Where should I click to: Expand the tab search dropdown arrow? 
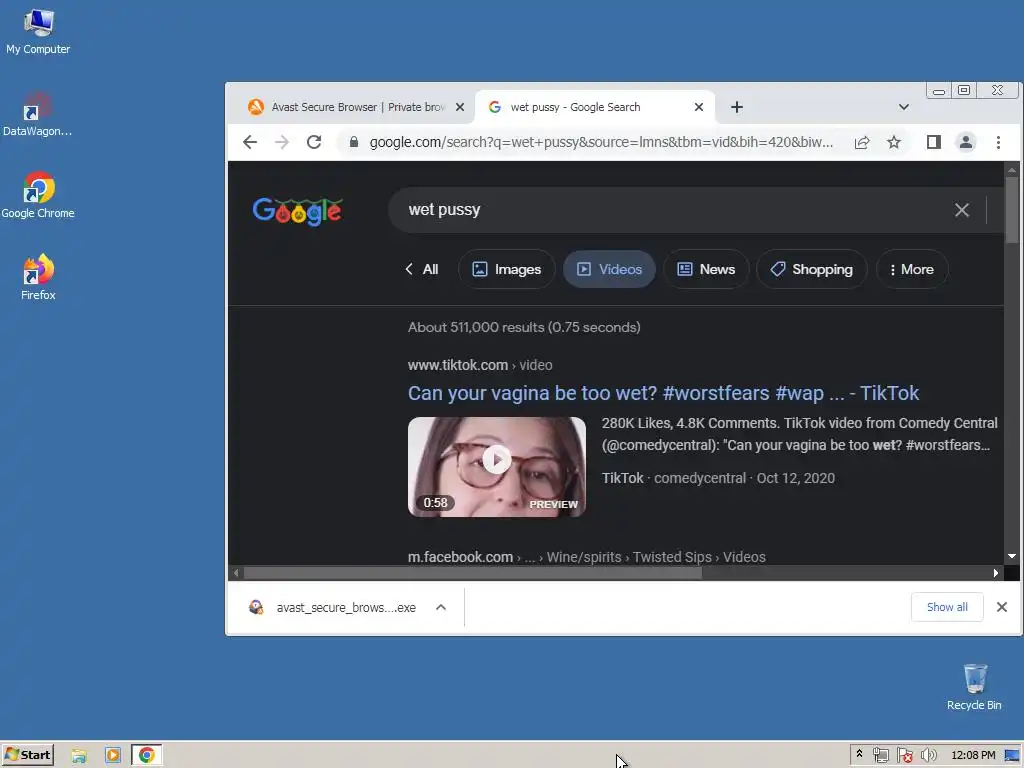[x=904, y=107]
